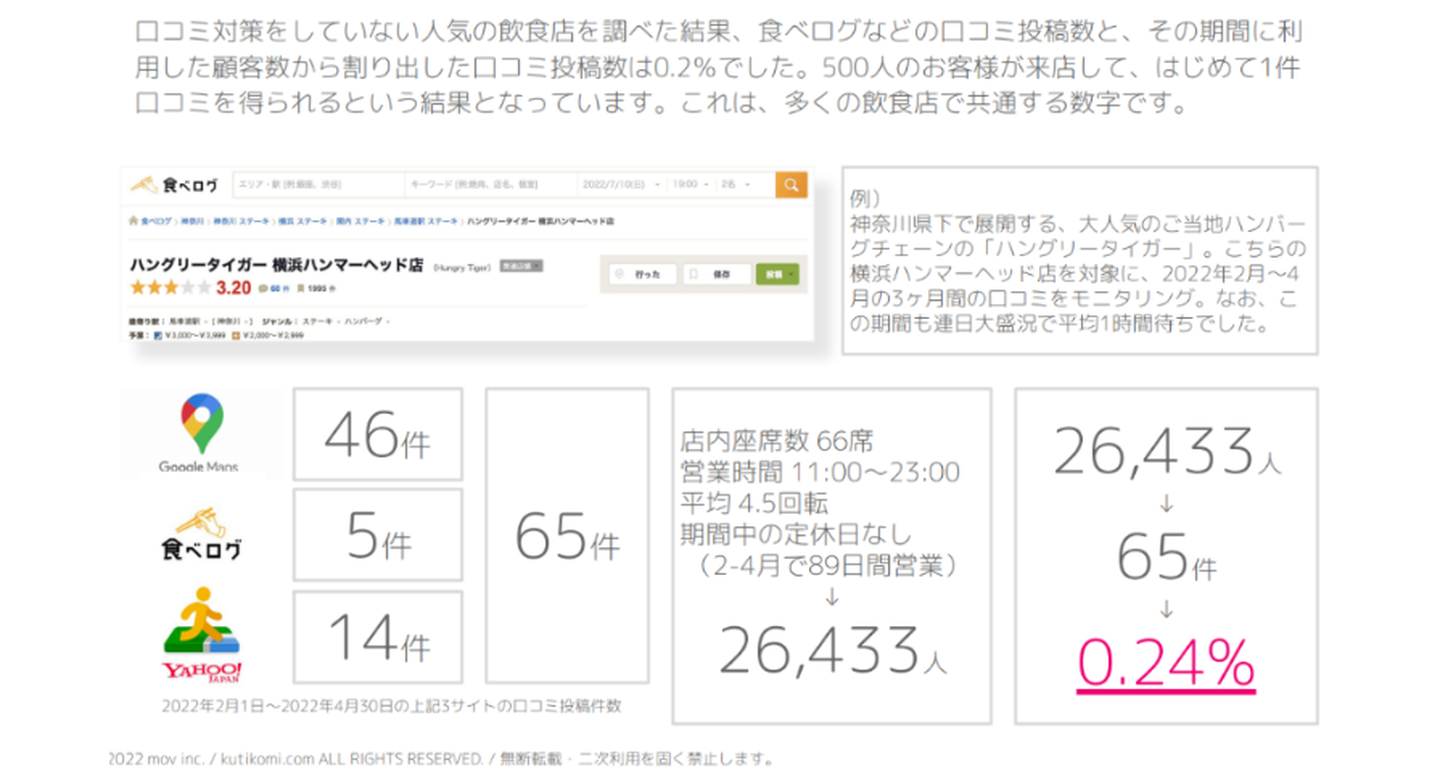Click the 店内座席数 66席 line
This screenshot has height=776, width=1440.
tap(777, 440)
